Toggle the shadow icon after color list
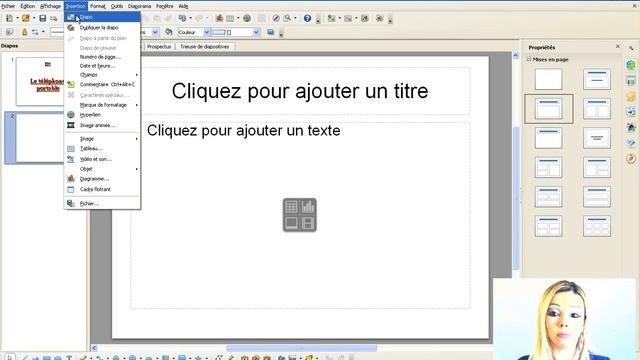The width and height of the screenshot is (640, 360). coord(270,32)
